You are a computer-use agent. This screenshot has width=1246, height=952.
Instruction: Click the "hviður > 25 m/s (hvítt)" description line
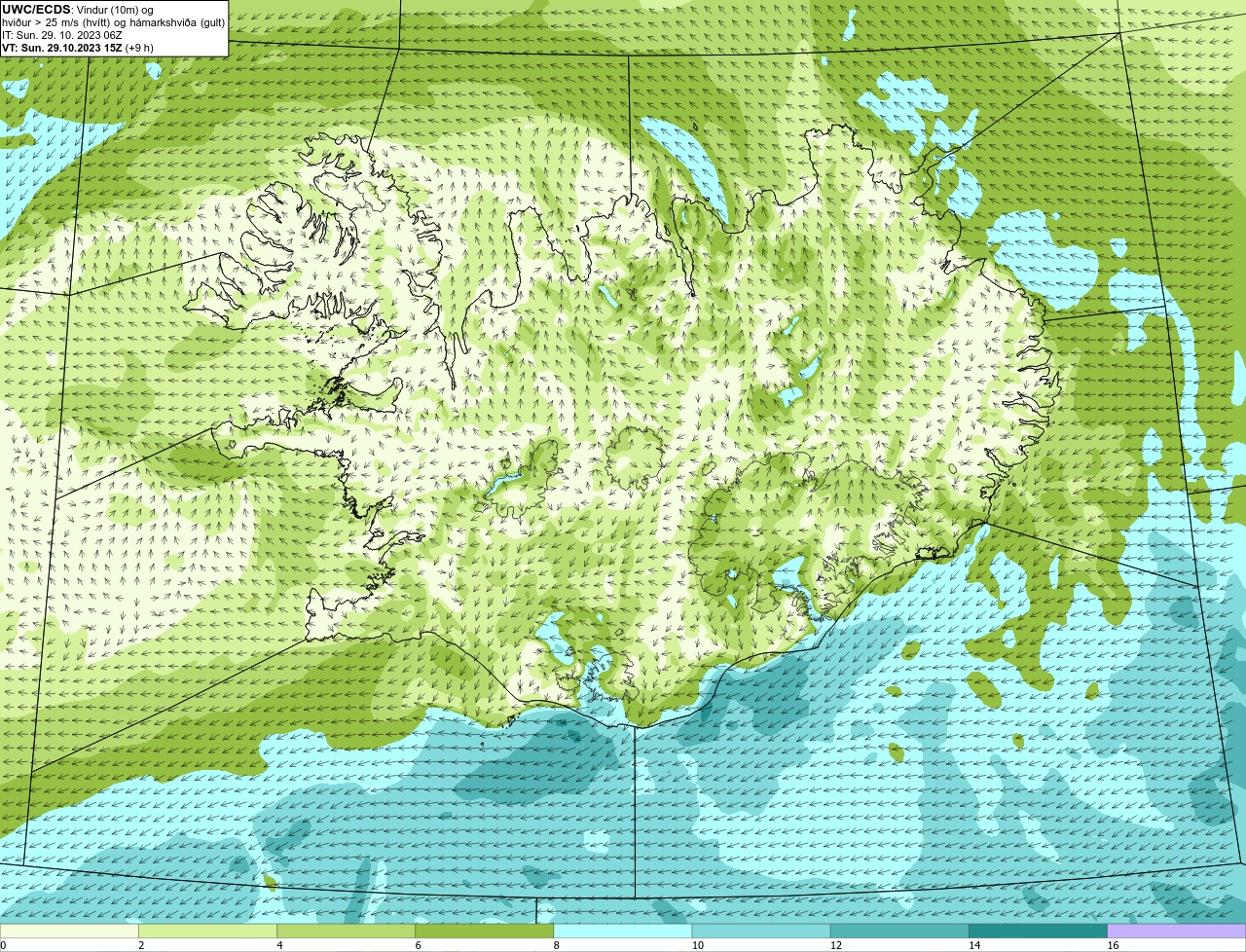[114, 22]
